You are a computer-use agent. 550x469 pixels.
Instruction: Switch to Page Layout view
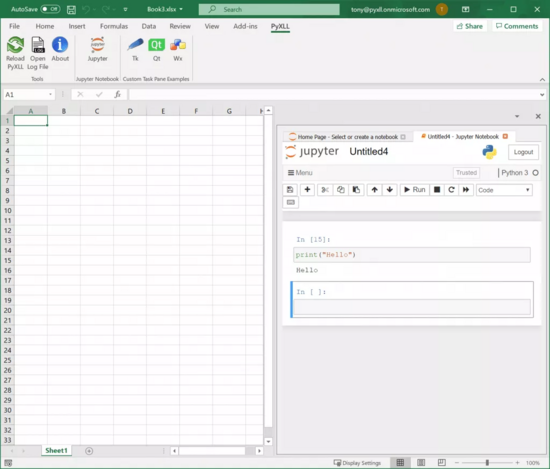(421, 463)
